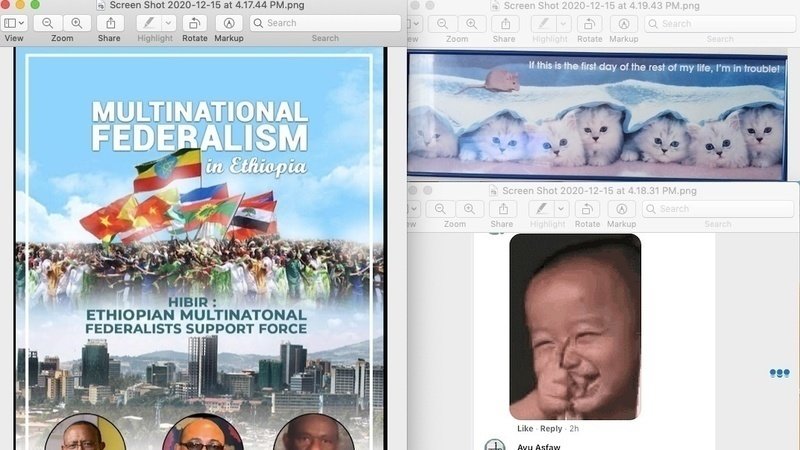Image resolution: width=800 pixels, height=450 pixels.
Task: Click the Reply link under baby image
Action: 551,428
